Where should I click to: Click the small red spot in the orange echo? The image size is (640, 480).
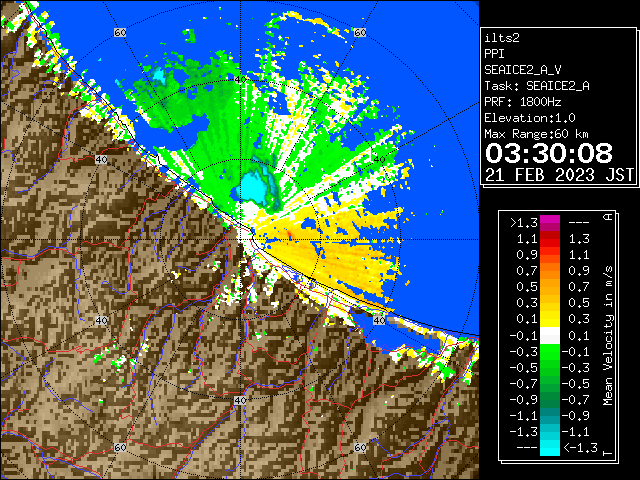(289, 234)
